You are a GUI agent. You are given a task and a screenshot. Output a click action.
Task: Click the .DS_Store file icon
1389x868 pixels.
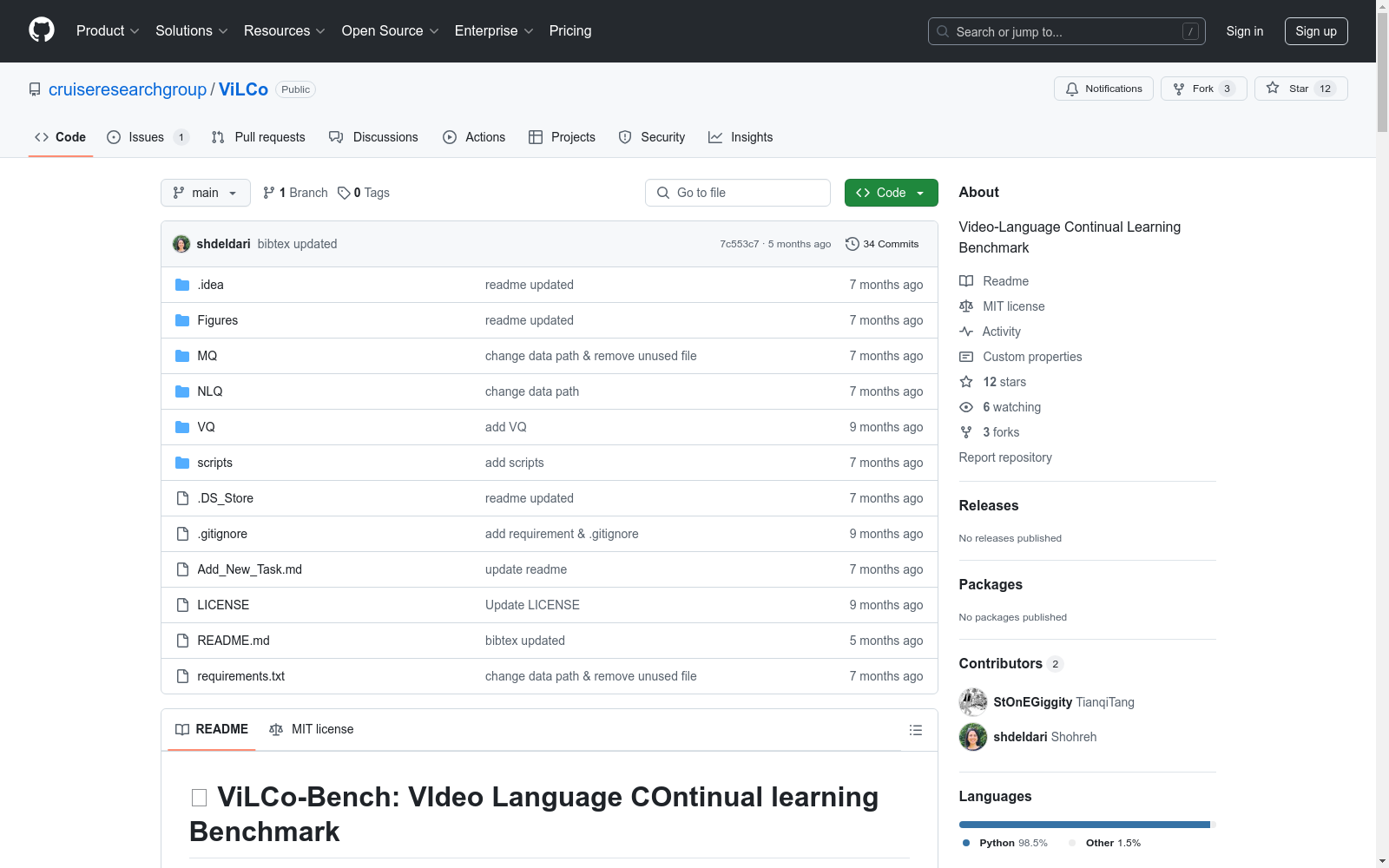tap(182, 498)
